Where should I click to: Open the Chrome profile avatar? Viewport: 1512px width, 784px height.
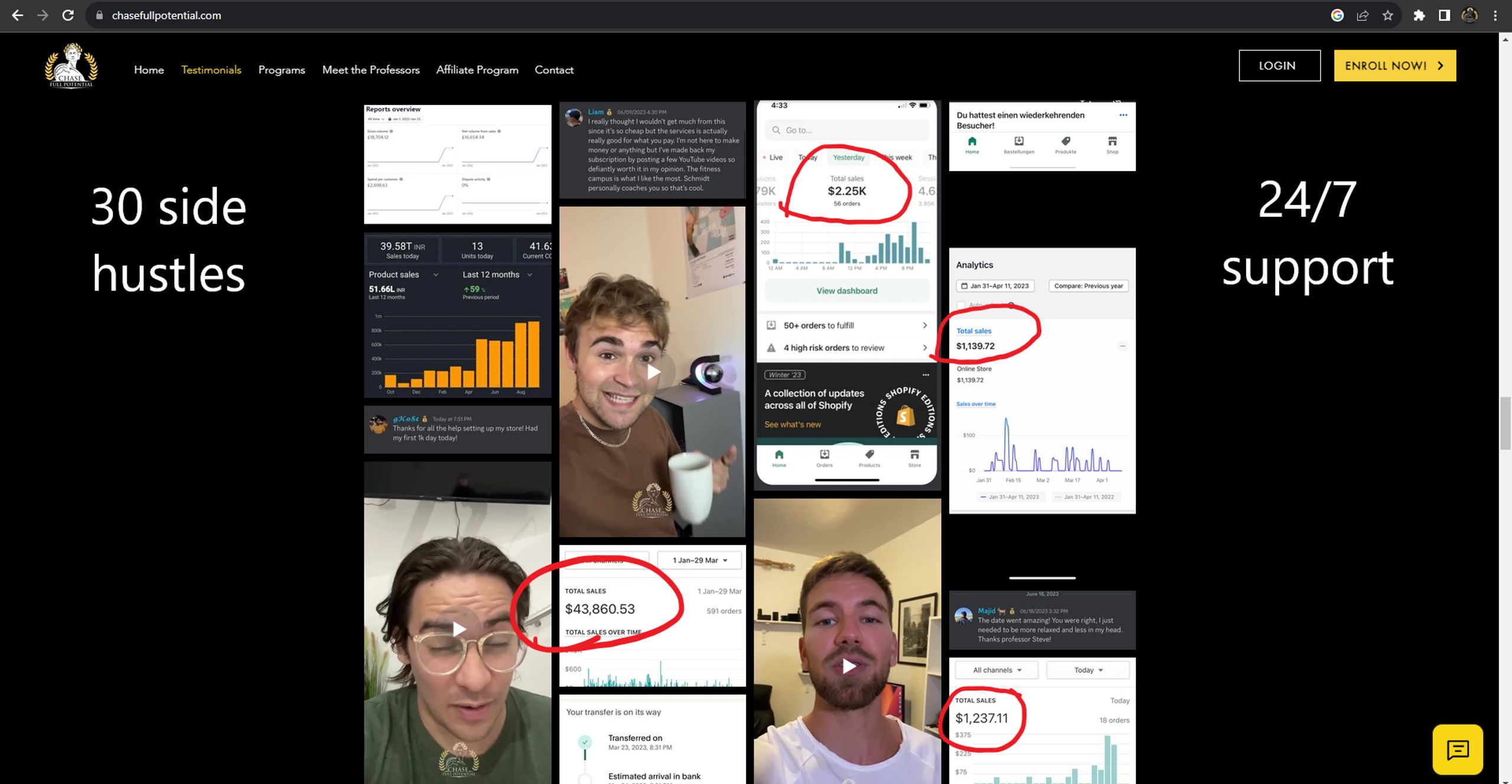coord(1469,15)
